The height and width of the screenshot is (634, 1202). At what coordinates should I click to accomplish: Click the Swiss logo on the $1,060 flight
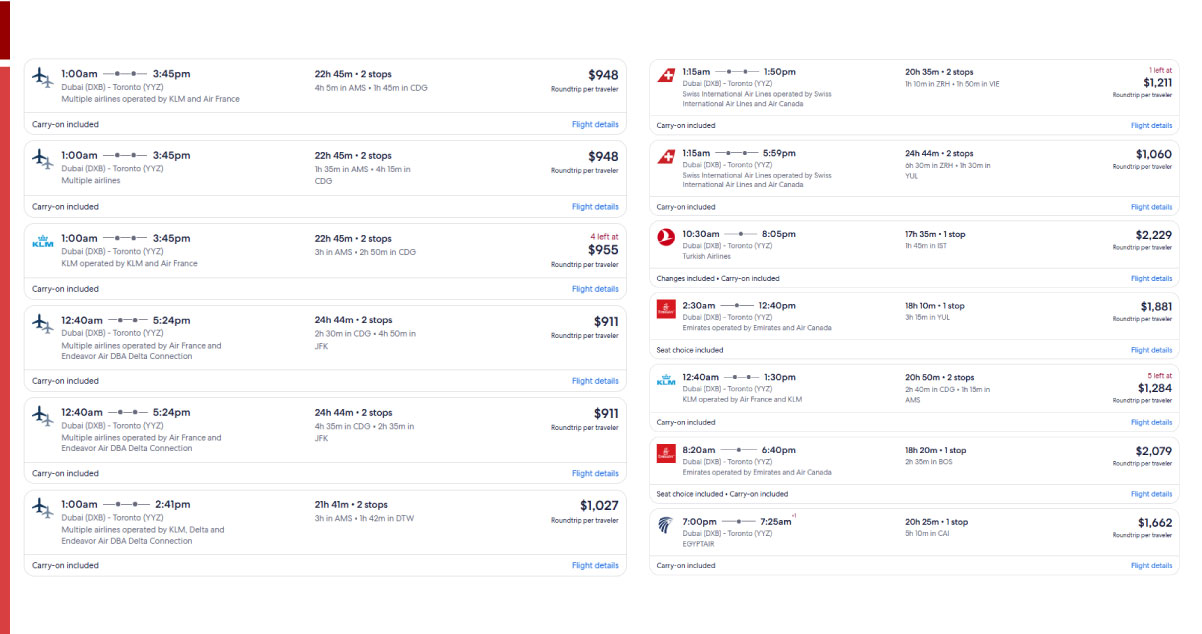(666, 157)
